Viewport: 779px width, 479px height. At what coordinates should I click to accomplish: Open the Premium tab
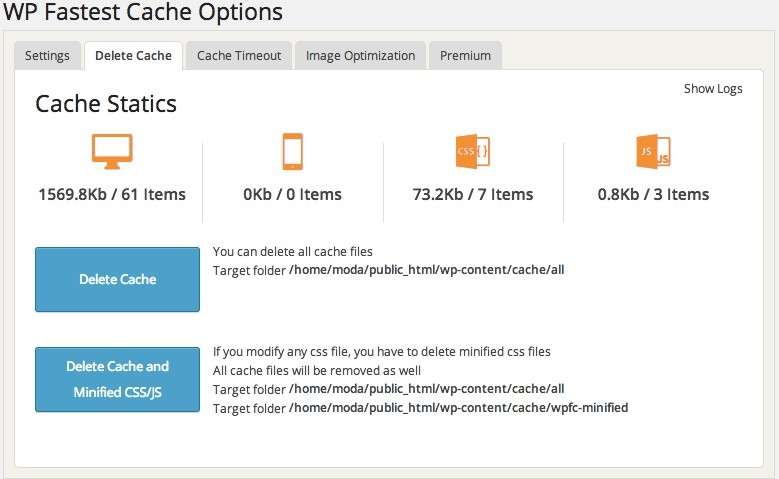[465, 56]
